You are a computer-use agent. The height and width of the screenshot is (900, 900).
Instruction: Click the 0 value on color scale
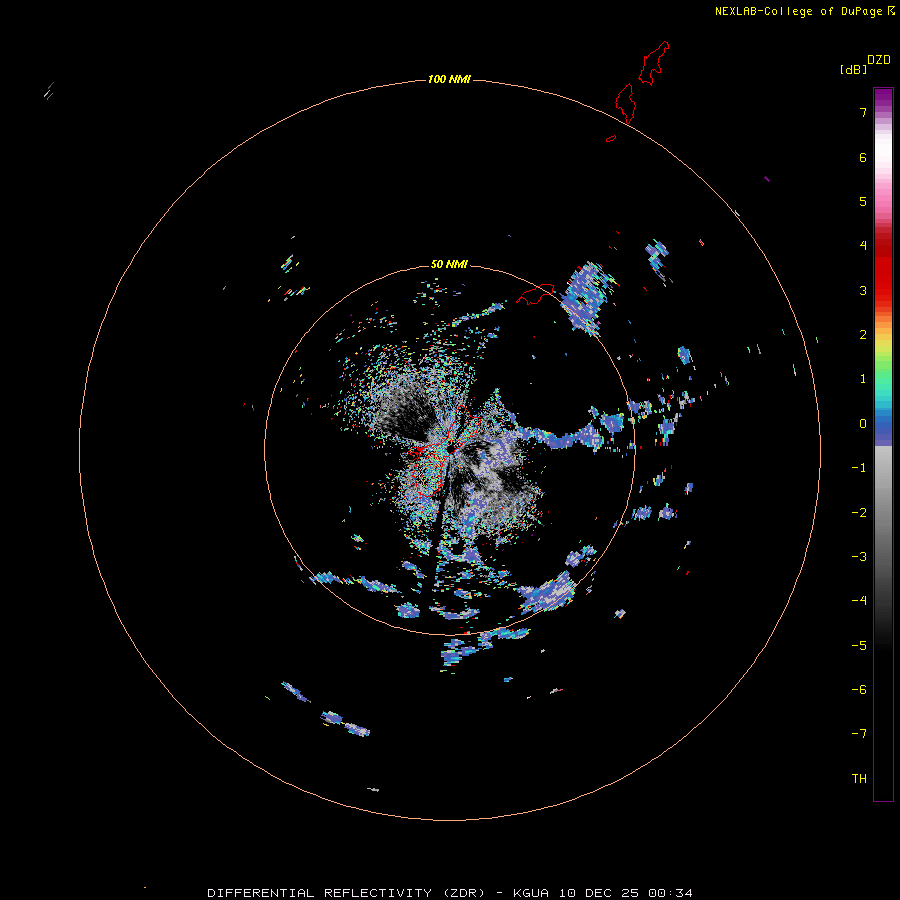coord(863,424)
